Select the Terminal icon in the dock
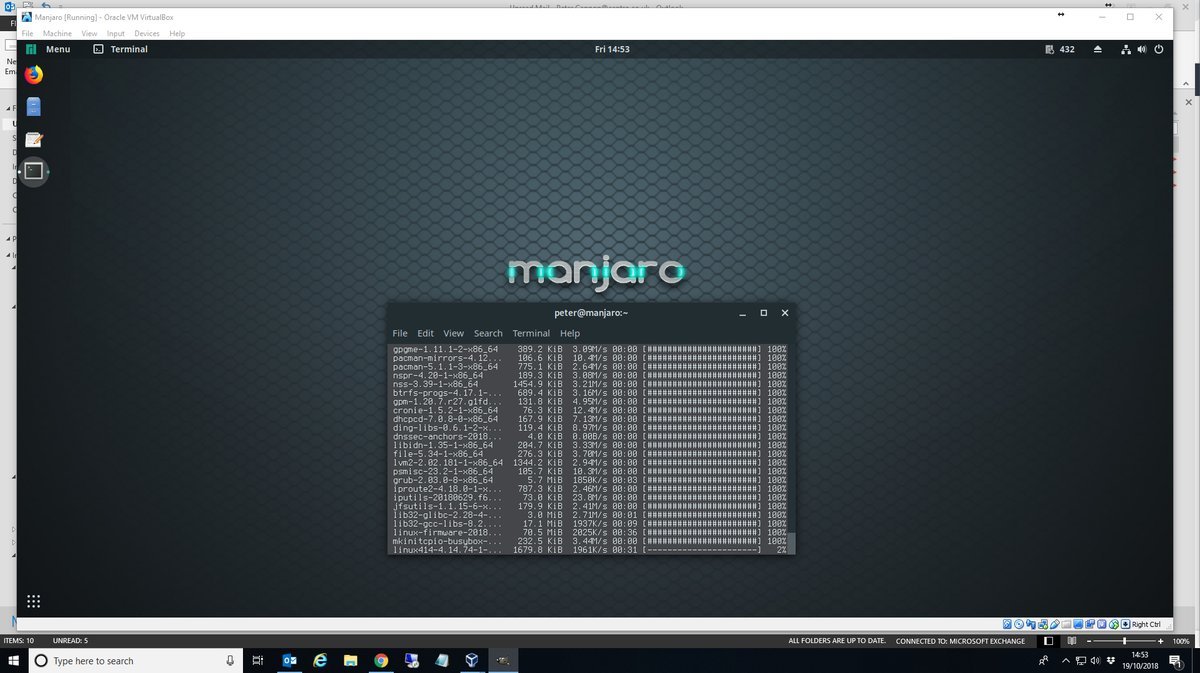Screen dimensions: 1200x673 click(x=34, y=171)
